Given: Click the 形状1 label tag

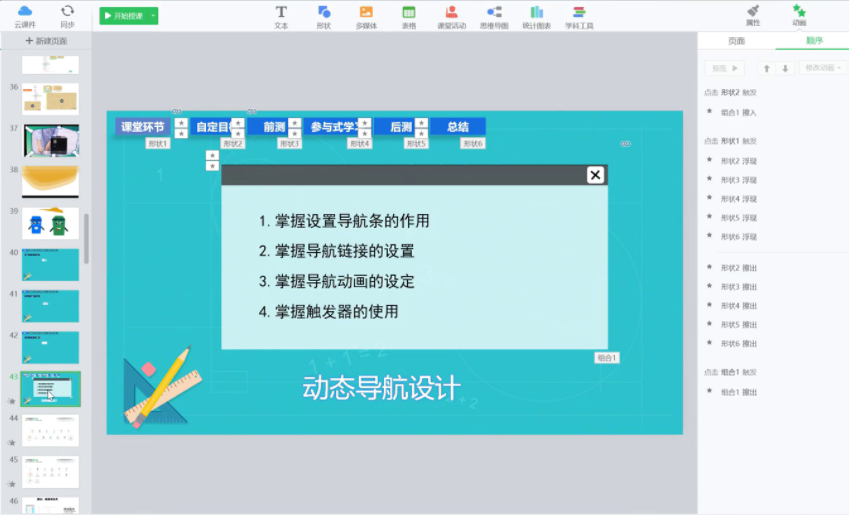Looking at the screenshot, I should point(158,144).
